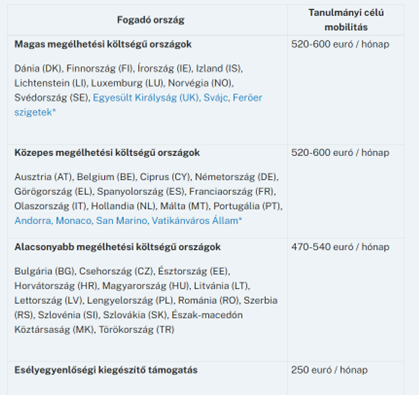Click the 'Dánia (DK)' country text
The width and height of the screenshot is (419, 395).
[x=38, y=69]
